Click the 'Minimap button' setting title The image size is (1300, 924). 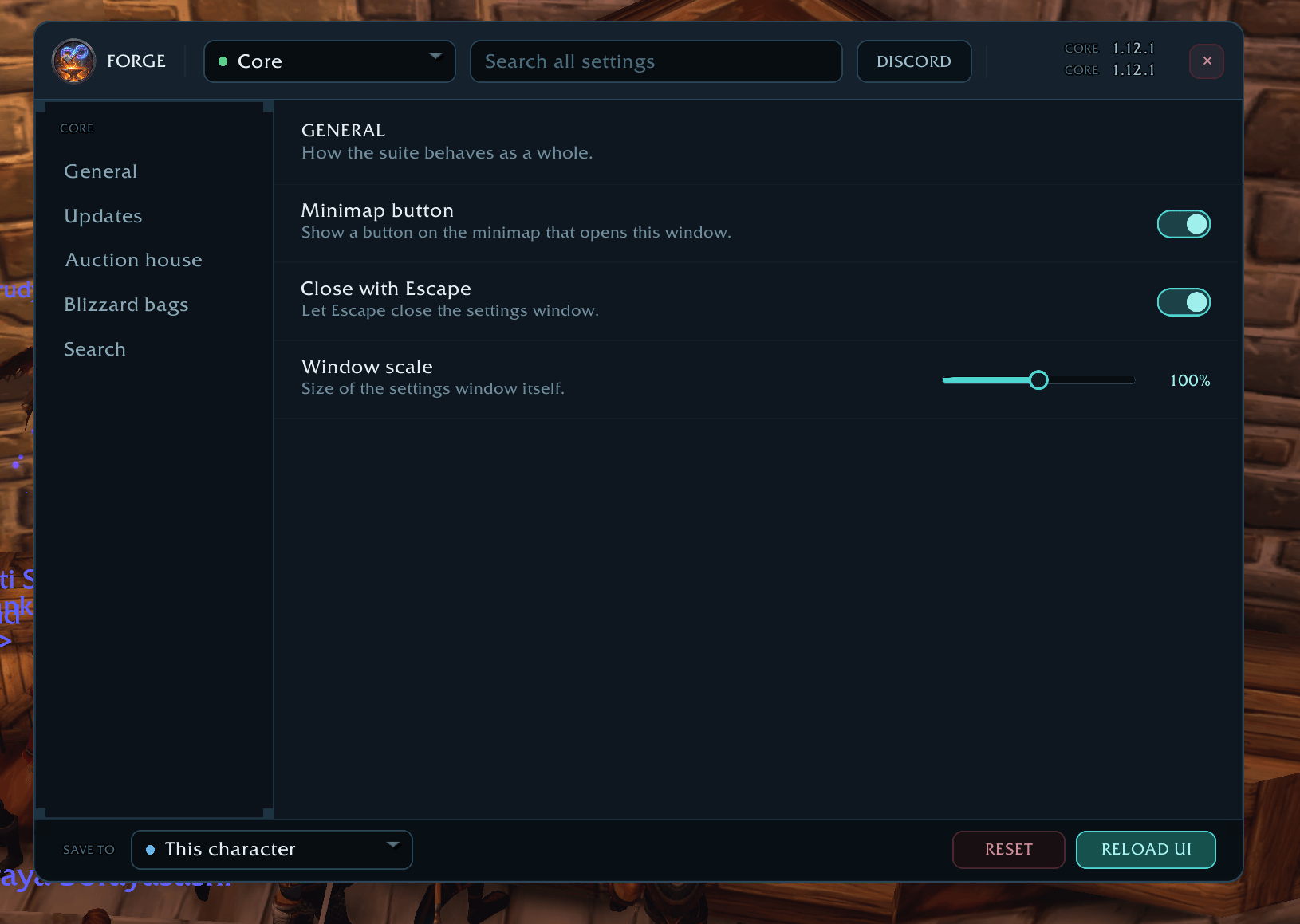coord(377,210)
